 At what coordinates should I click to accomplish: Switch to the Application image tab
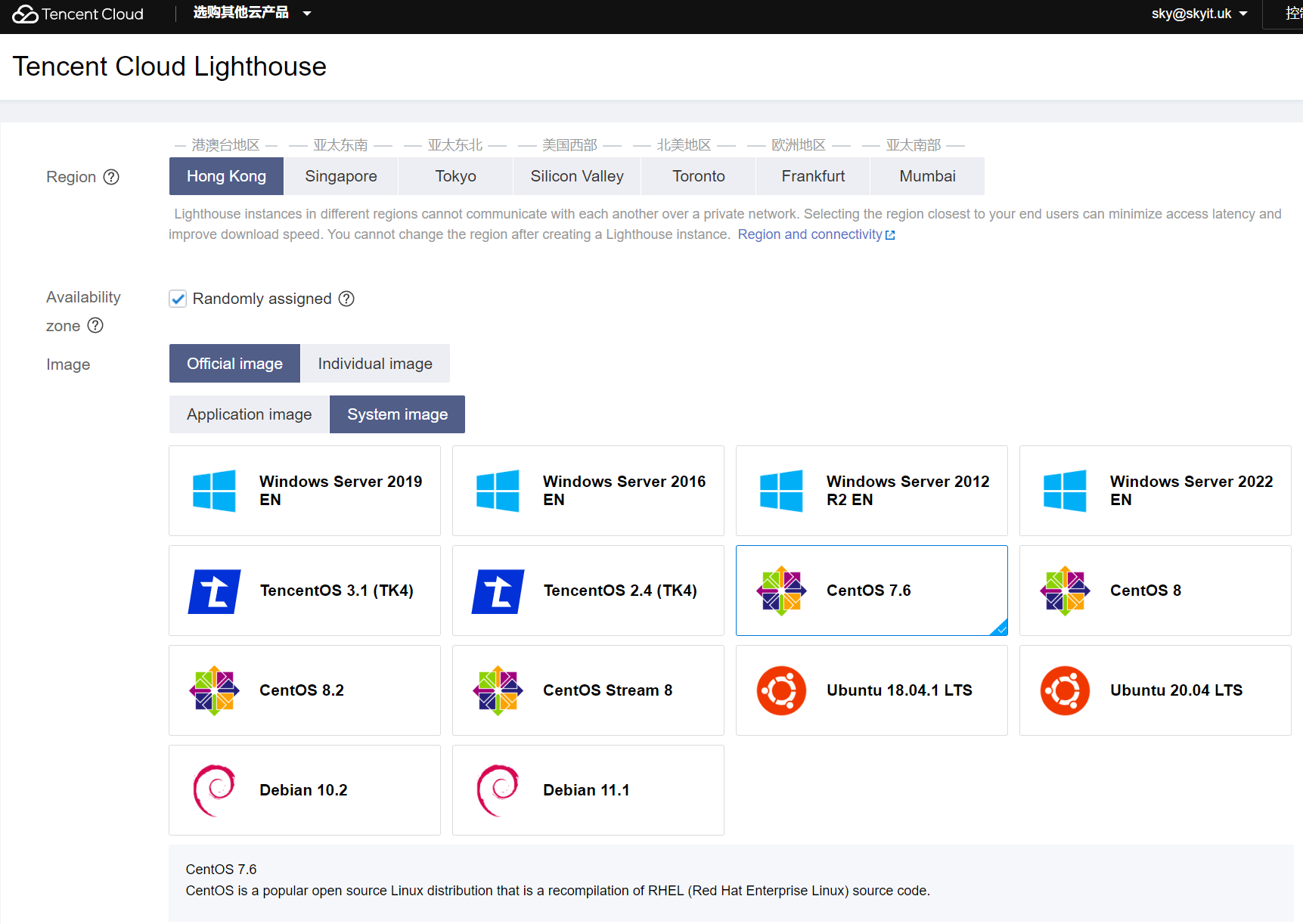pos(249,414)
